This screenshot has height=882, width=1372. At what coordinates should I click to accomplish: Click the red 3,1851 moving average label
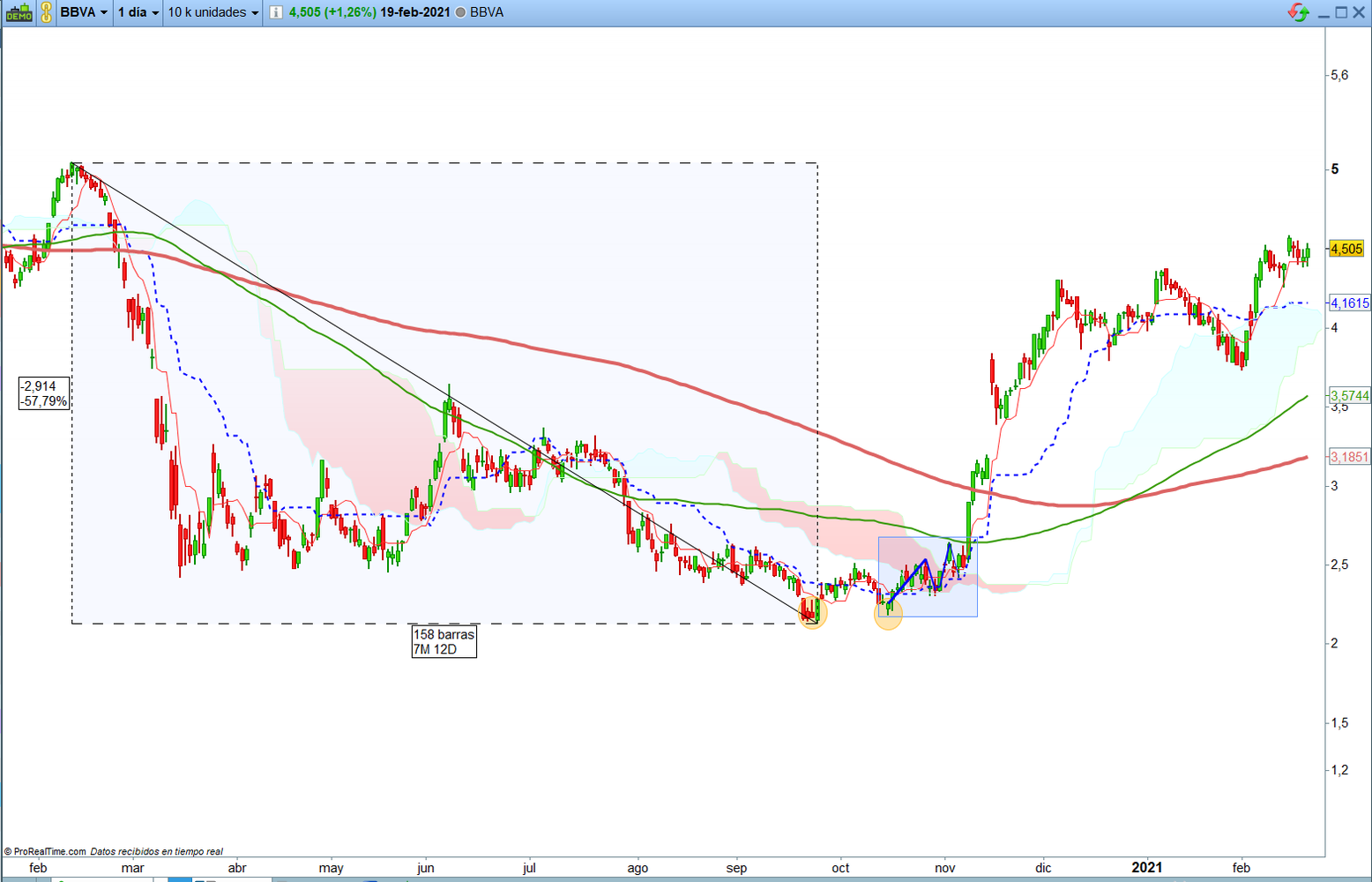click(1350, 457)
